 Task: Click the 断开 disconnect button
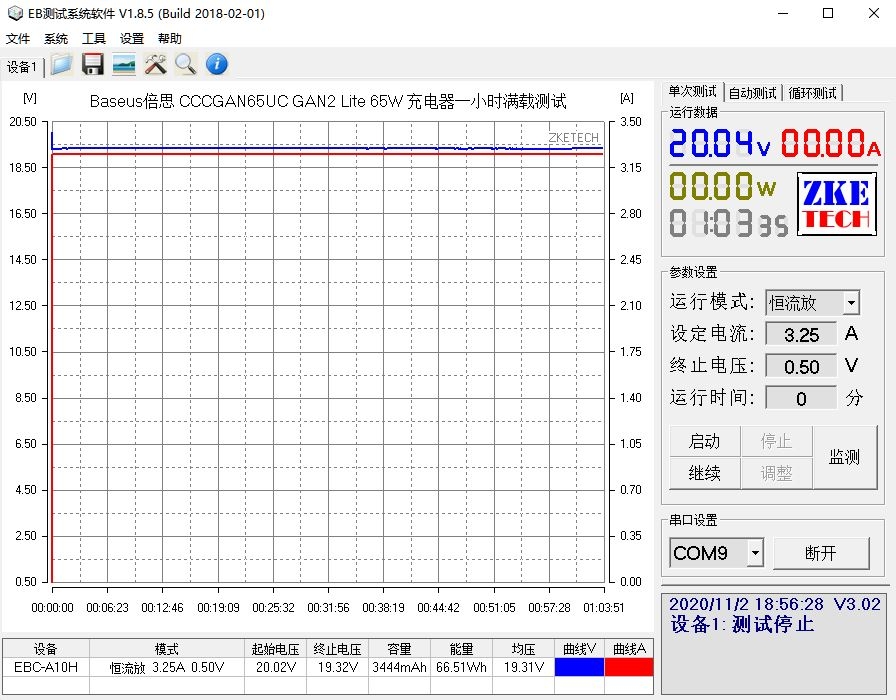point(822,552)
